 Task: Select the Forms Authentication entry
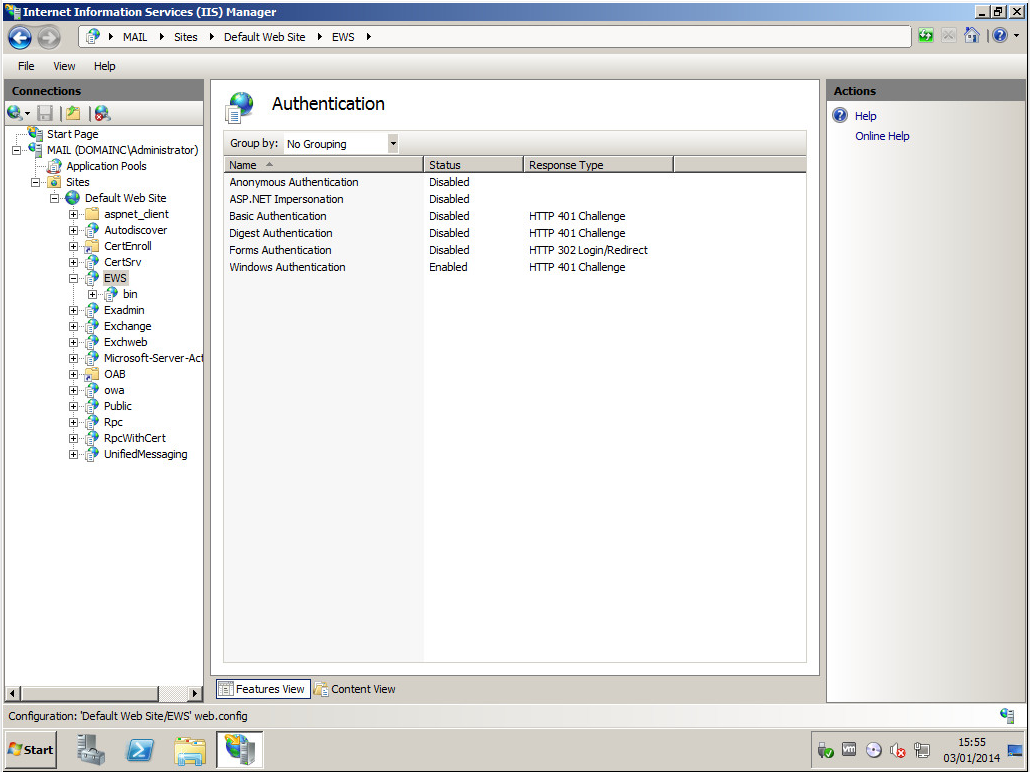(x=514, y=250)
